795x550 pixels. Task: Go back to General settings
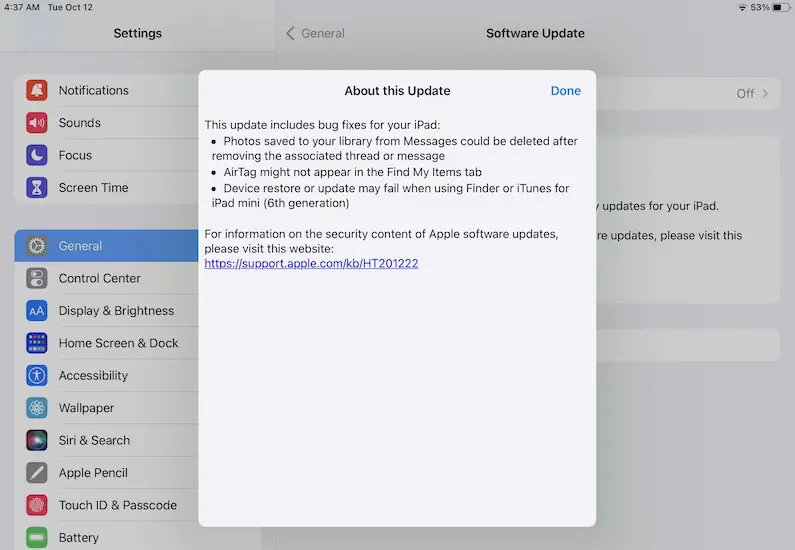[315, 33]
